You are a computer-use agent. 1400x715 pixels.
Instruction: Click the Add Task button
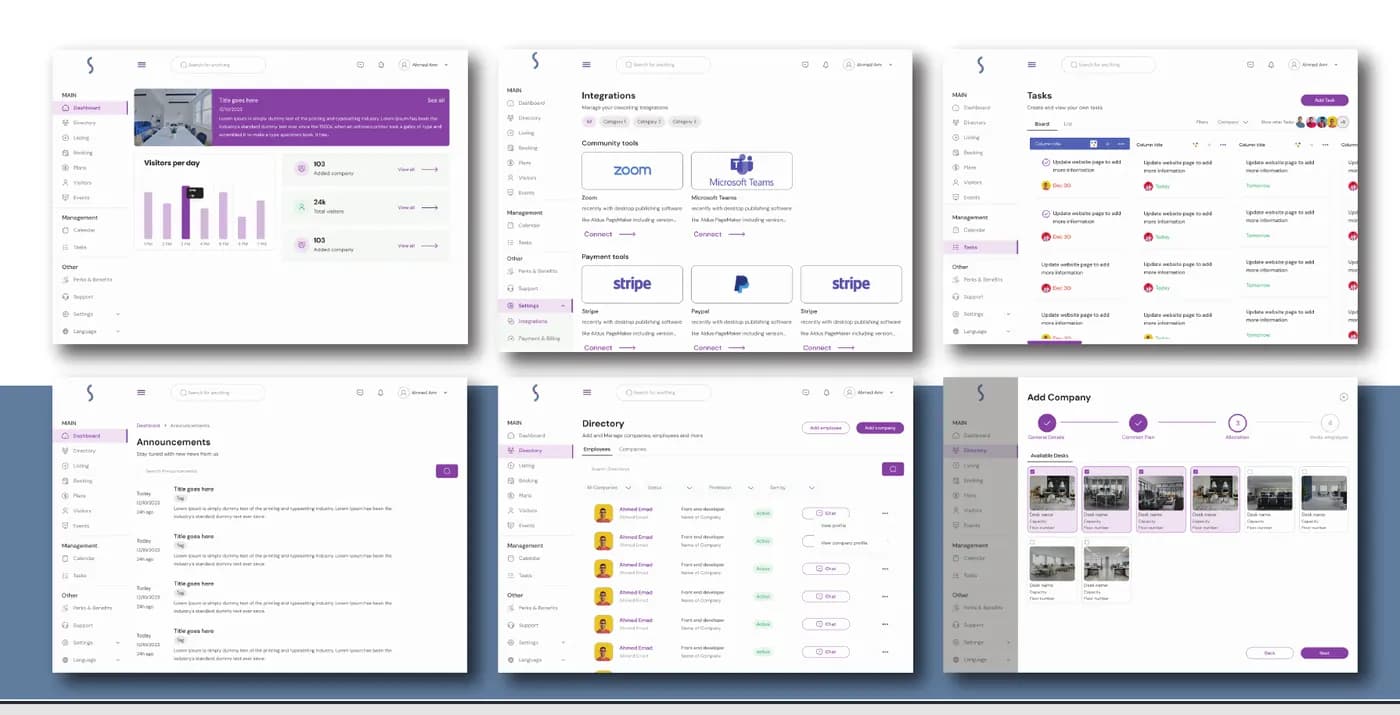click(1324, 100)
